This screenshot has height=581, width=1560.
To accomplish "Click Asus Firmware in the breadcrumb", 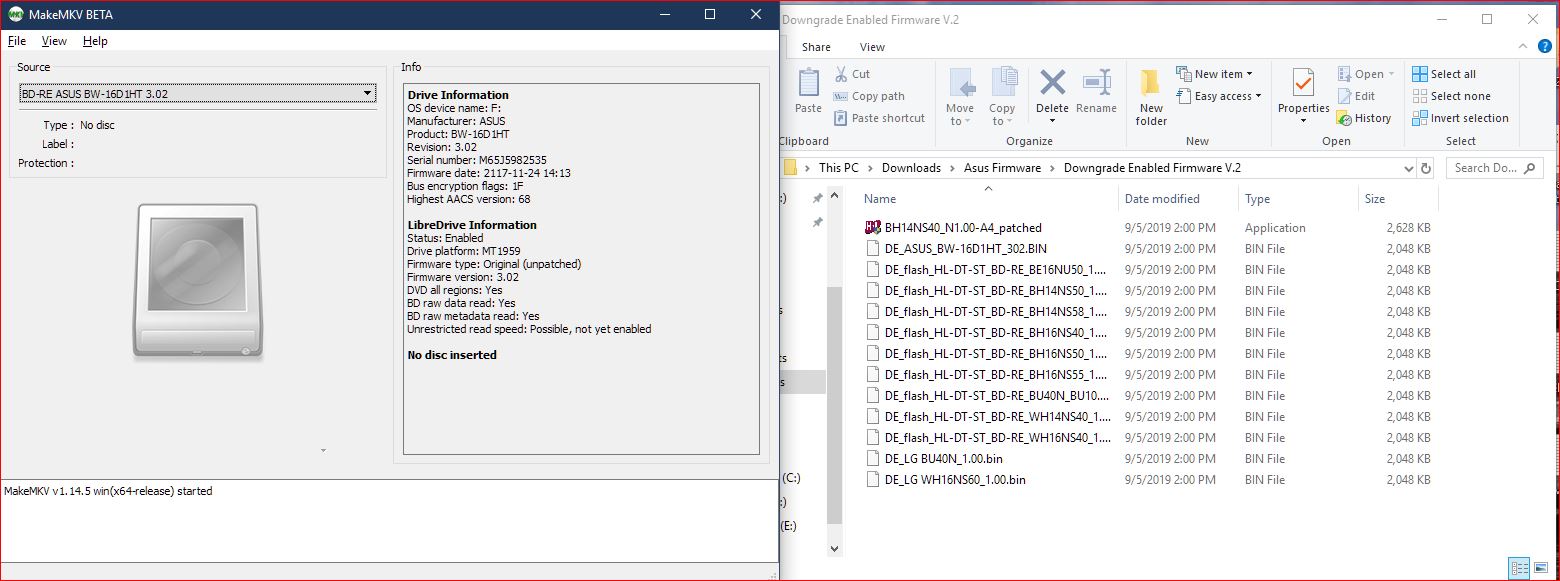I will [x=1002, y=168].
